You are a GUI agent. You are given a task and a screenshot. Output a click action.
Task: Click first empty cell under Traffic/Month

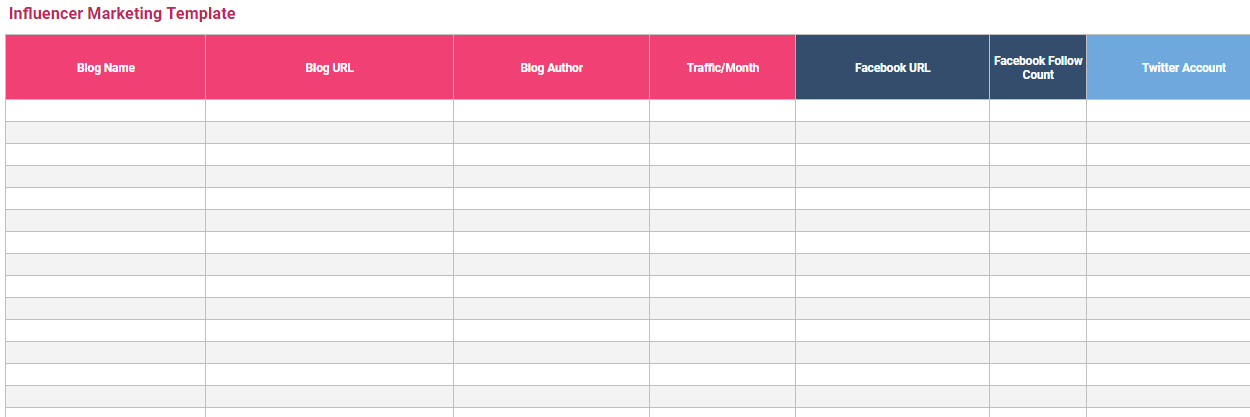click(x=722, y=111)
